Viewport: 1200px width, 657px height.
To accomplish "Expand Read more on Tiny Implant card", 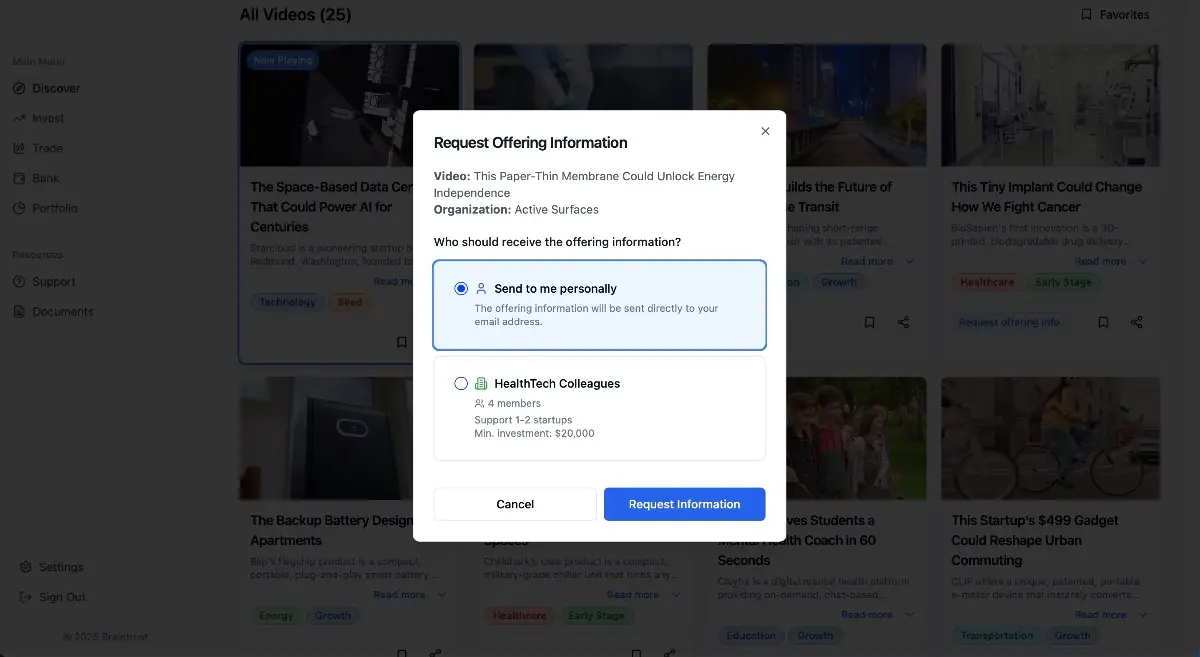I will pyautogui.click(x=1110, y=262).
